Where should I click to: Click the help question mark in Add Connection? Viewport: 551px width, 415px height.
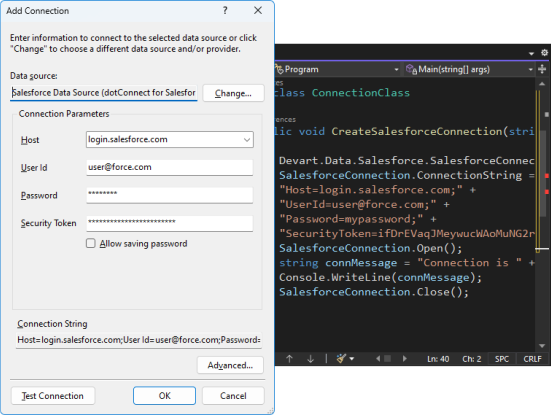pos(225,11)
